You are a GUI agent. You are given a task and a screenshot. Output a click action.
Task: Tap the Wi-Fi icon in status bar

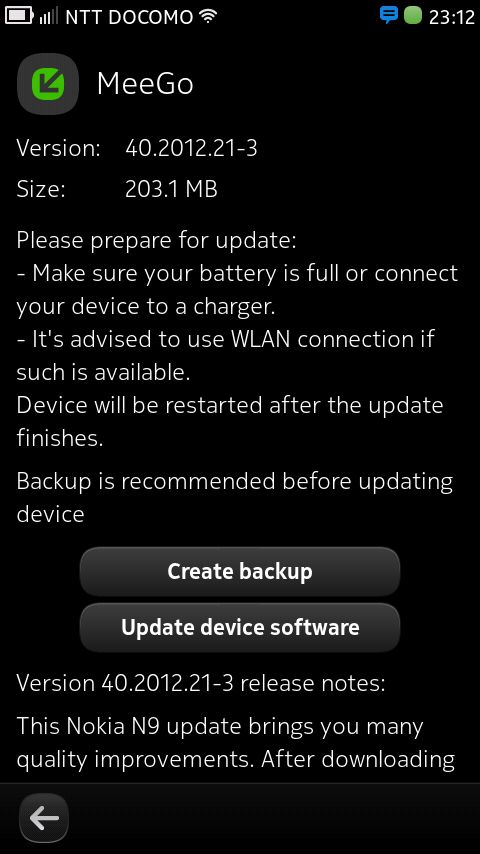(x=208, y=16)
